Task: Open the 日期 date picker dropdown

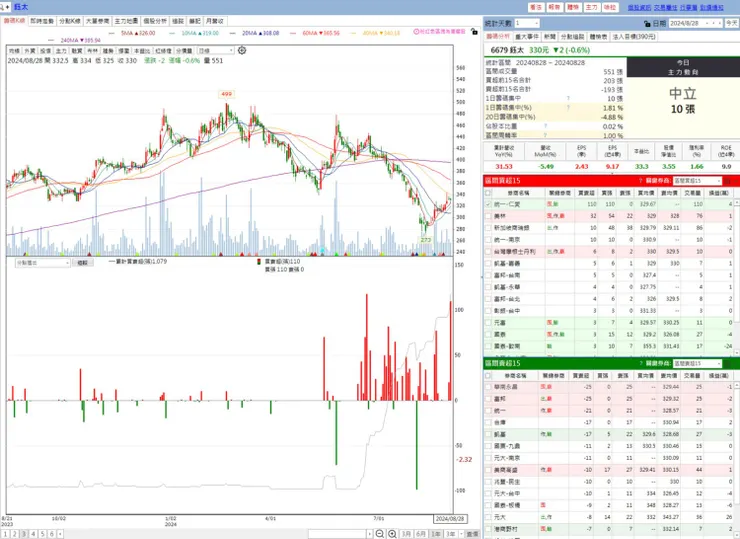Action: click(x=707, y=23)
